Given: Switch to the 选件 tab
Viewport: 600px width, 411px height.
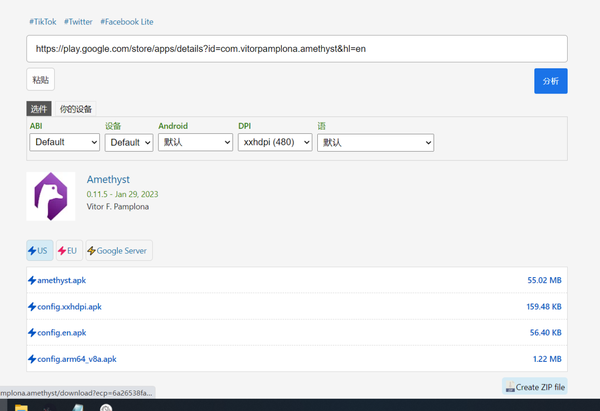Looking at the screenshot, I should click(x=38, y=109).
